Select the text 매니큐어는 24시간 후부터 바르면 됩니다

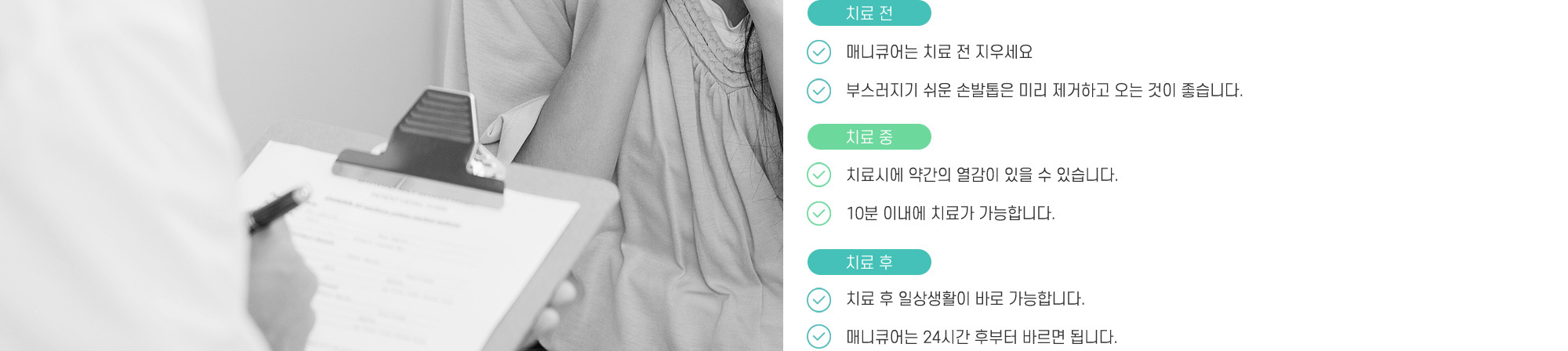(x=982, y=337)
